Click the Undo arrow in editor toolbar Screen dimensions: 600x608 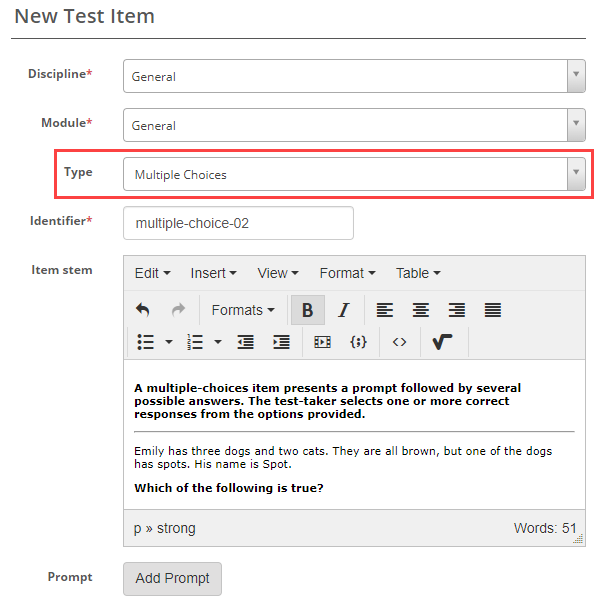pyautogui.click(x=142, y=310)
